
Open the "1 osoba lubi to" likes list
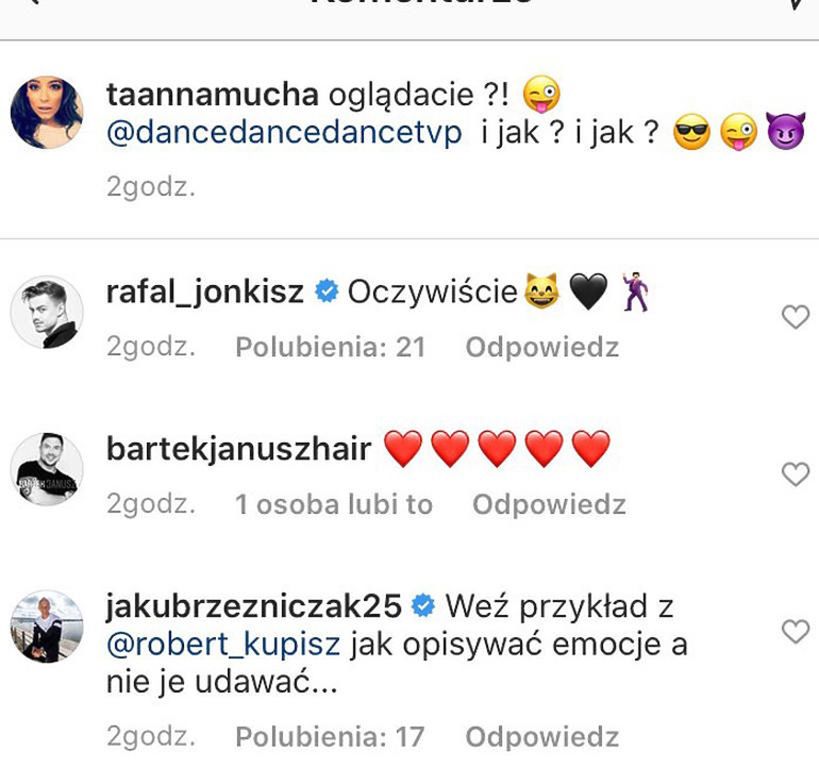pyautogui.click(x=334, y=504)
